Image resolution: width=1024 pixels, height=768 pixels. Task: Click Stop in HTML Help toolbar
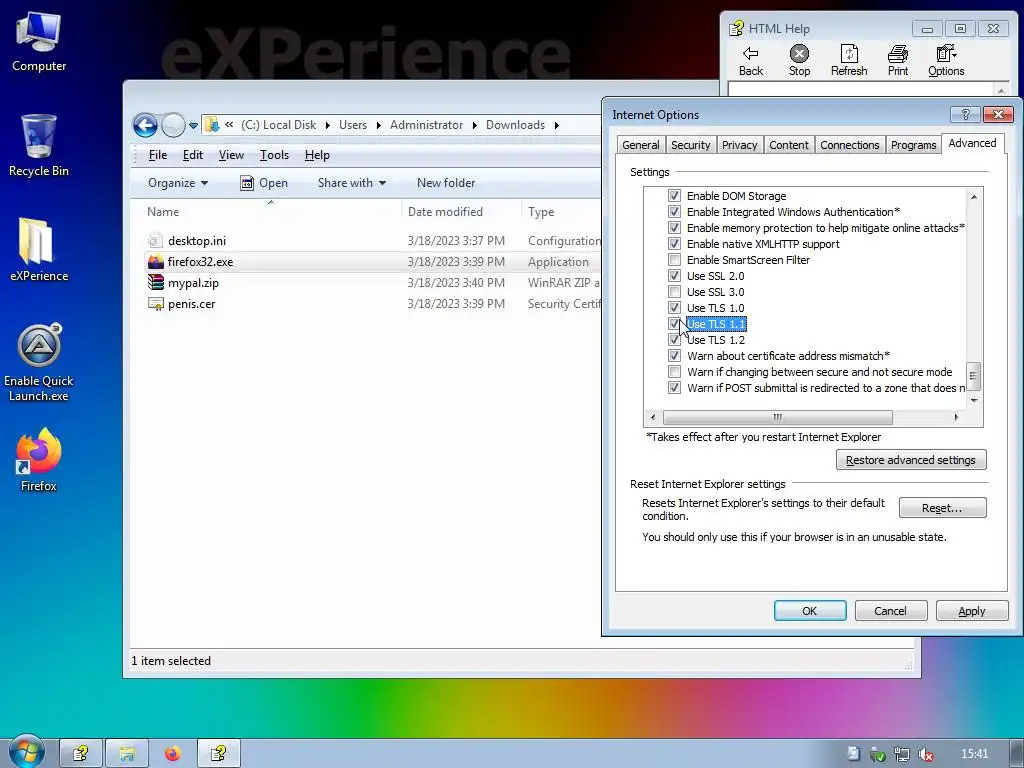[x=799, y=61]
